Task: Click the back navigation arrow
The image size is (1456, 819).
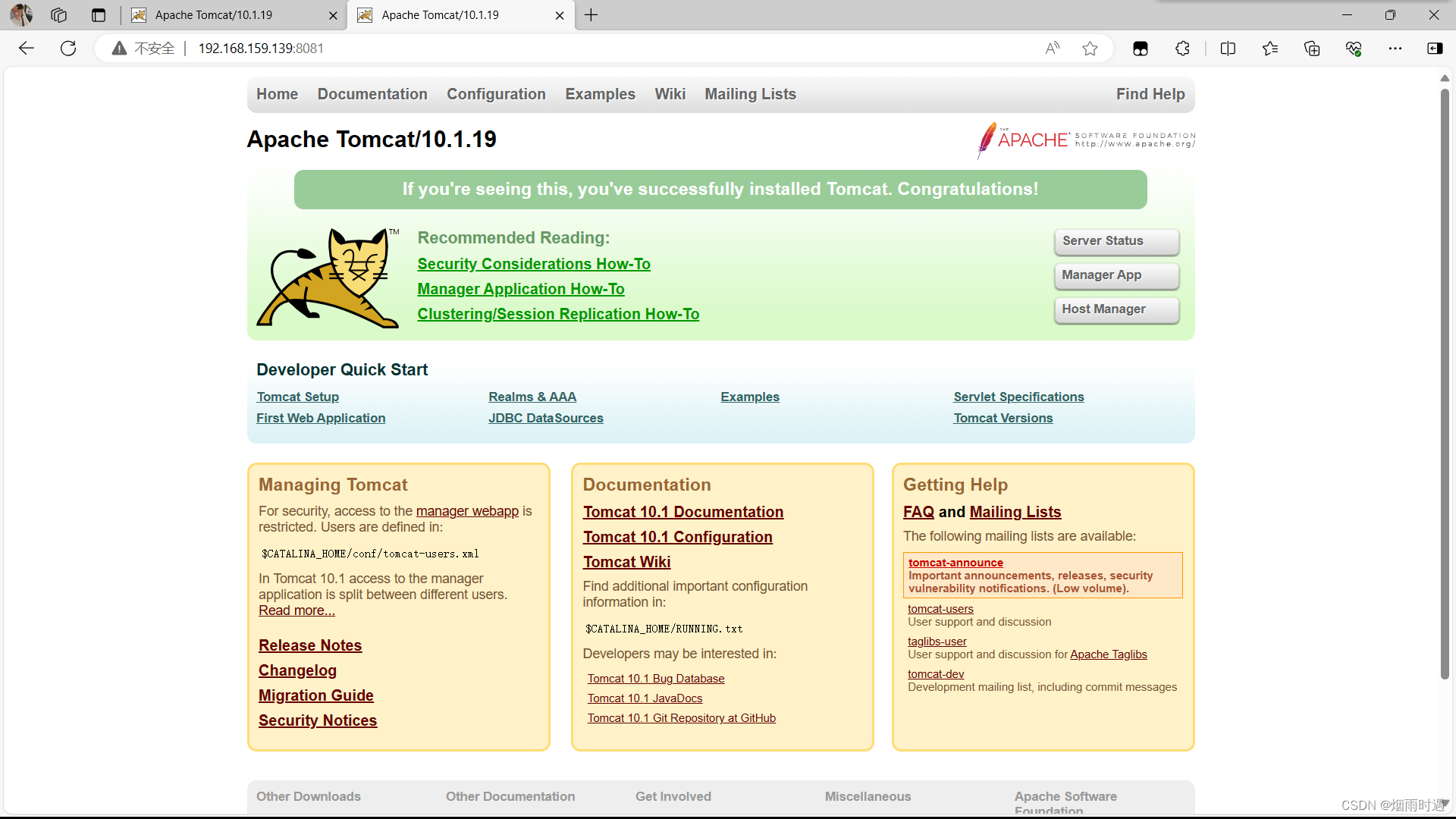Action: pyautogui.click(x=27, y=49)
